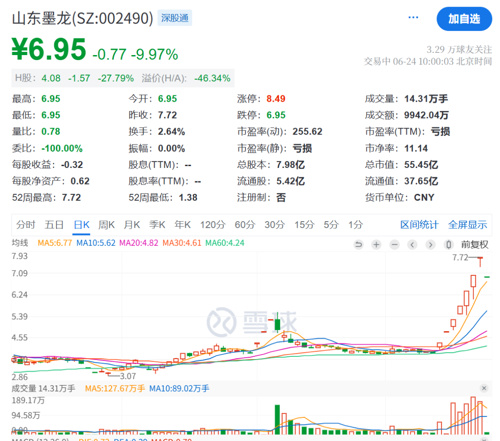Click the 流通值 37.65亿 value

coord(421,181)
